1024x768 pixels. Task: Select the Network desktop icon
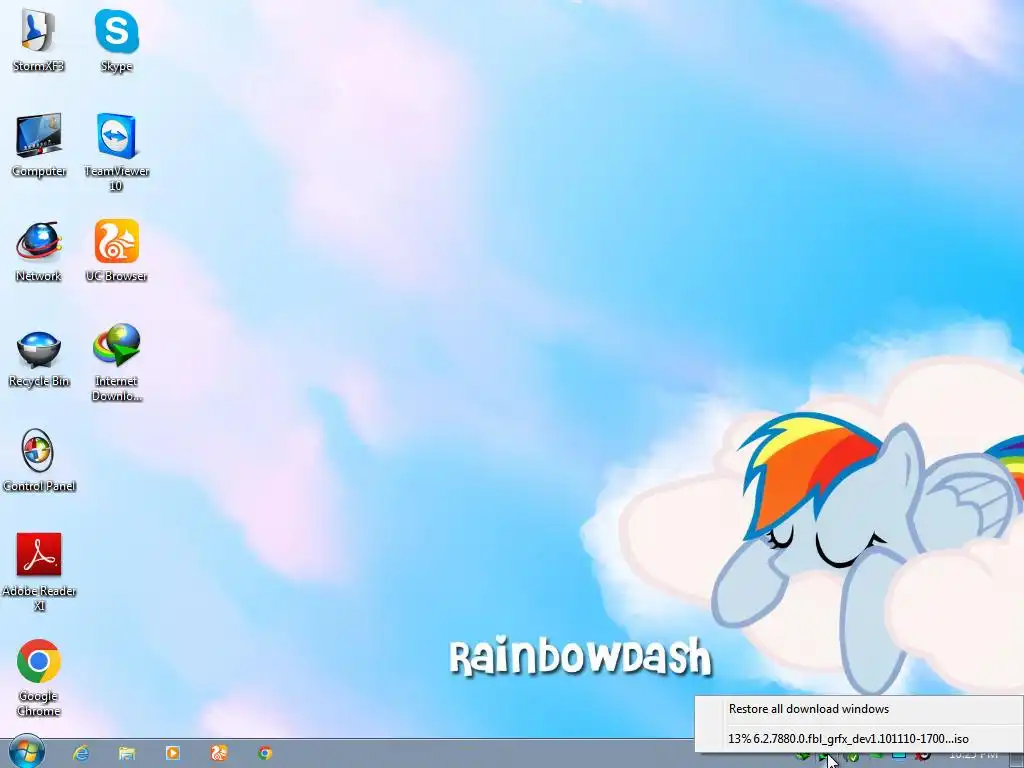(39, 251)
